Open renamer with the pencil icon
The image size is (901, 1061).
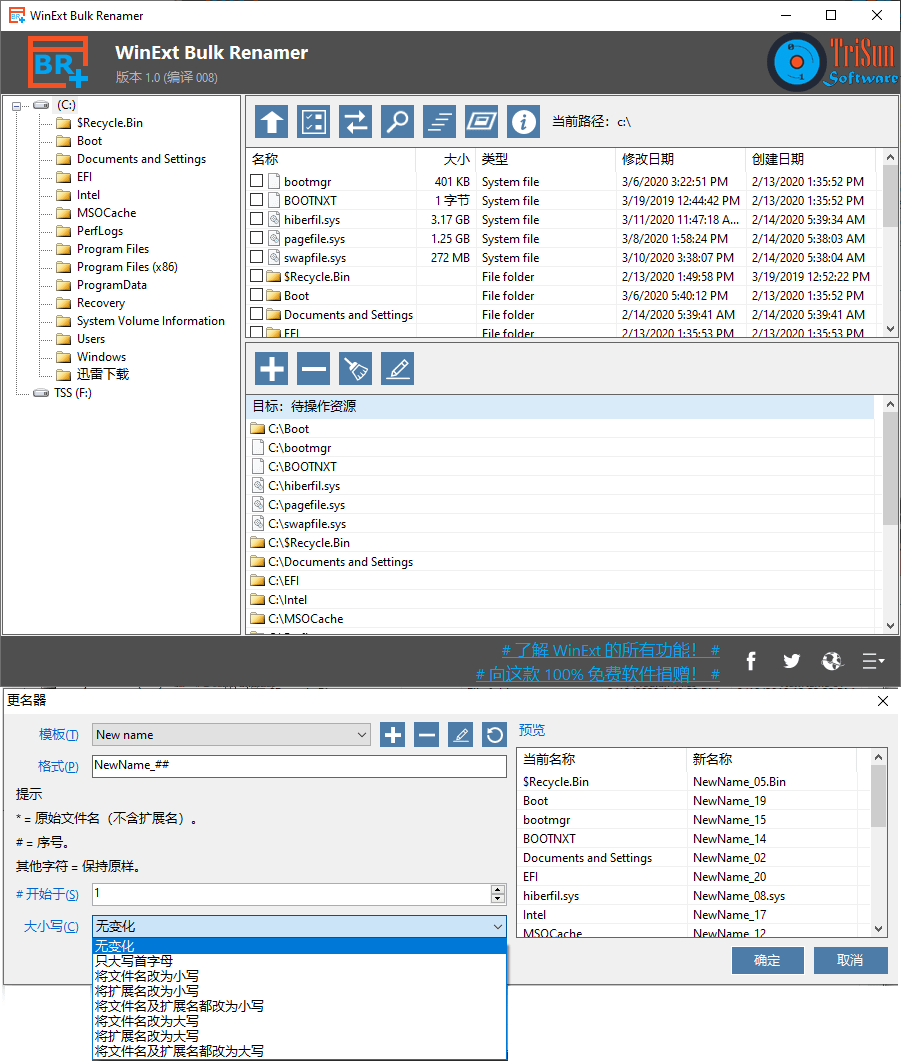pos(398,369)
